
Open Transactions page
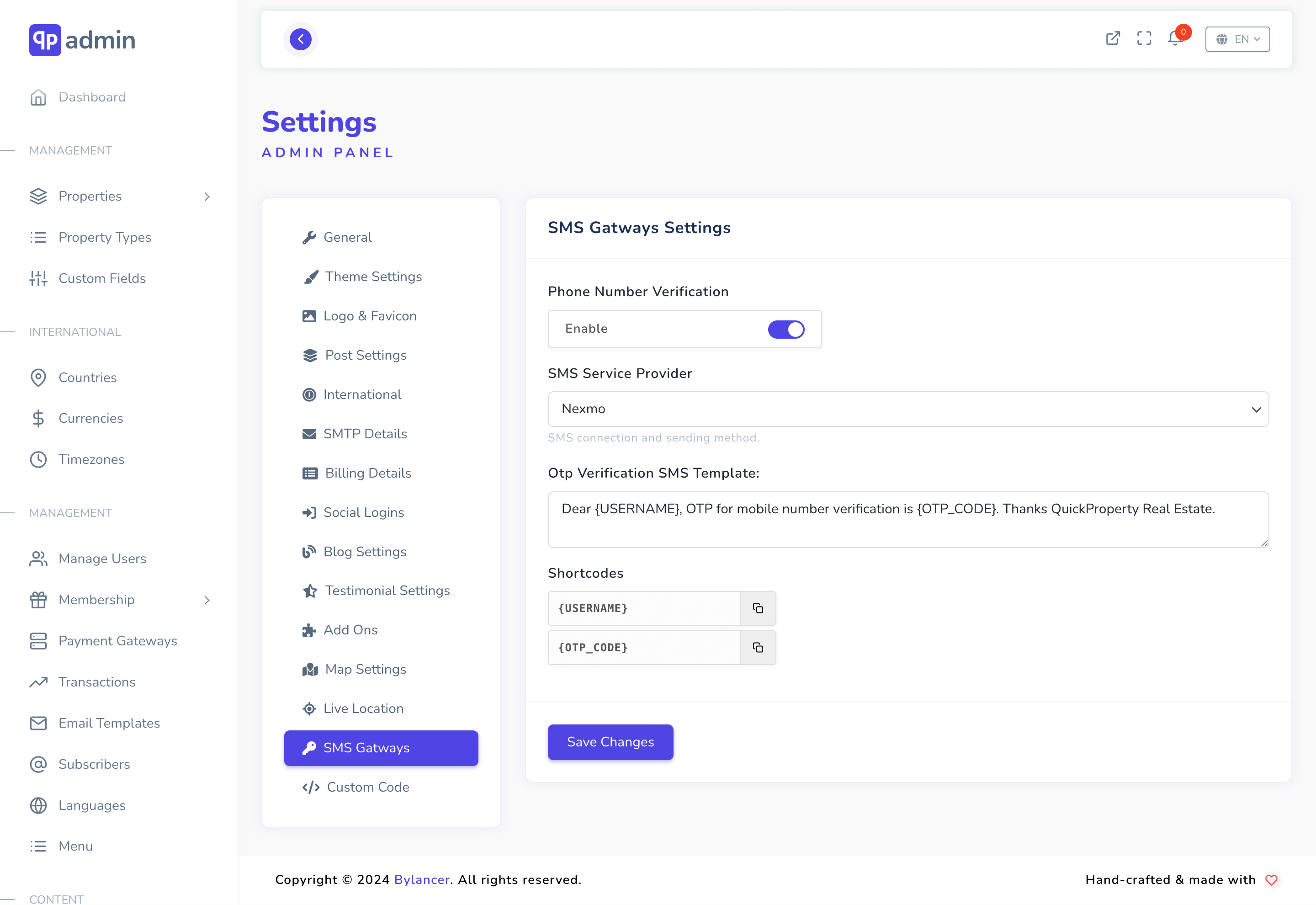click(x=96, y=682)
